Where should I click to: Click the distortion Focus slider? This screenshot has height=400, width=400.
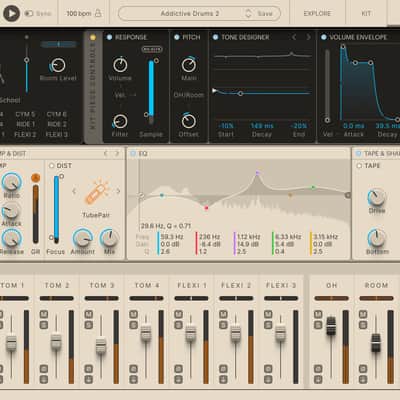(56, 208)
